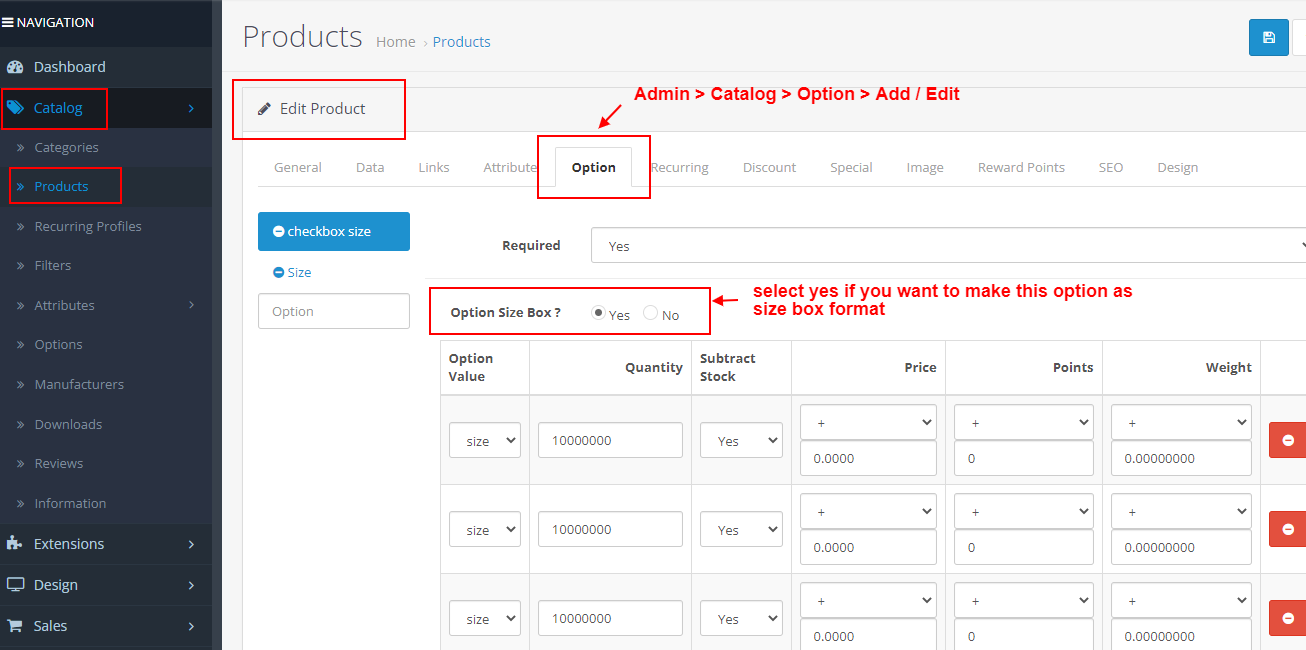The image size is (1306, 650).
Task: Open the Subtract Stock dropdown in first row
Action: pyautogui.click(x=741, y=439)
